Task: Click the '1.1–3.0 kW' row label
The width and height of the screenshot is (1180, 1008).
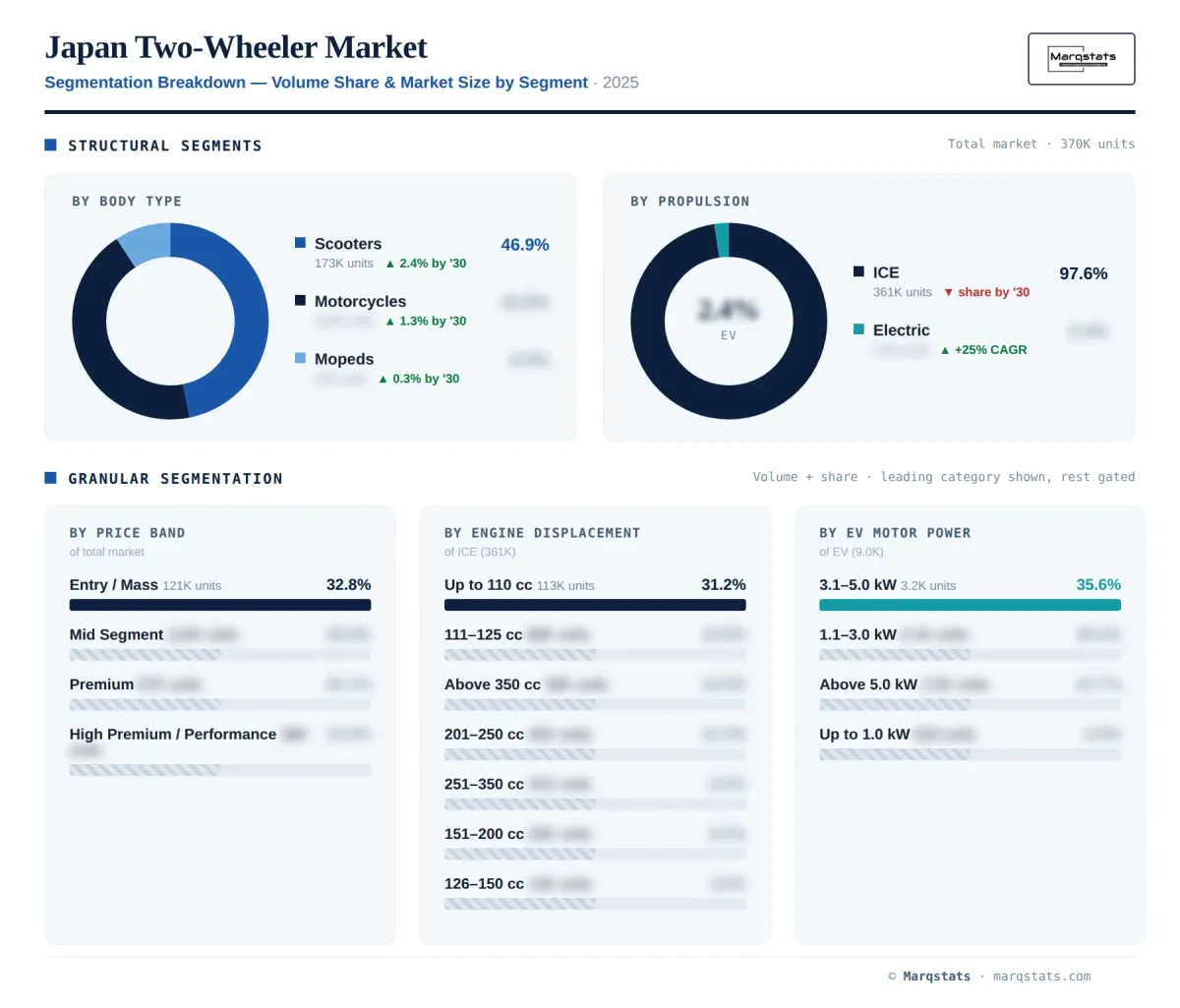Action: 857,635
